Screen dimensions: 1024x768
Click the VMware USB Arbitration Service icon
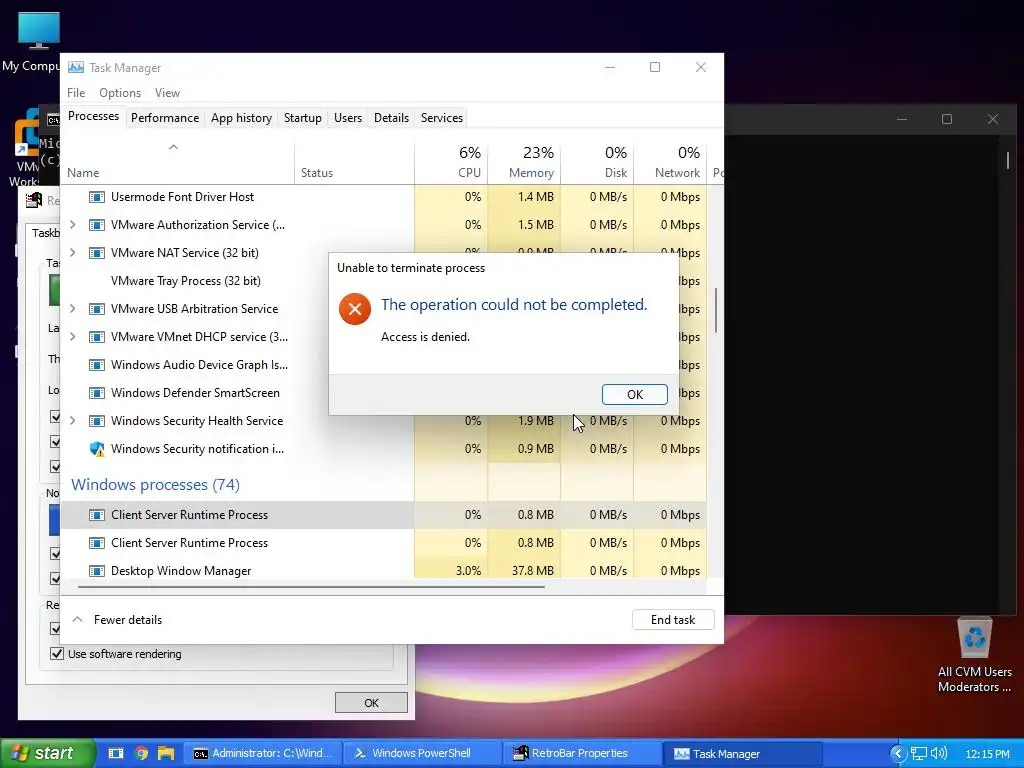97,309
